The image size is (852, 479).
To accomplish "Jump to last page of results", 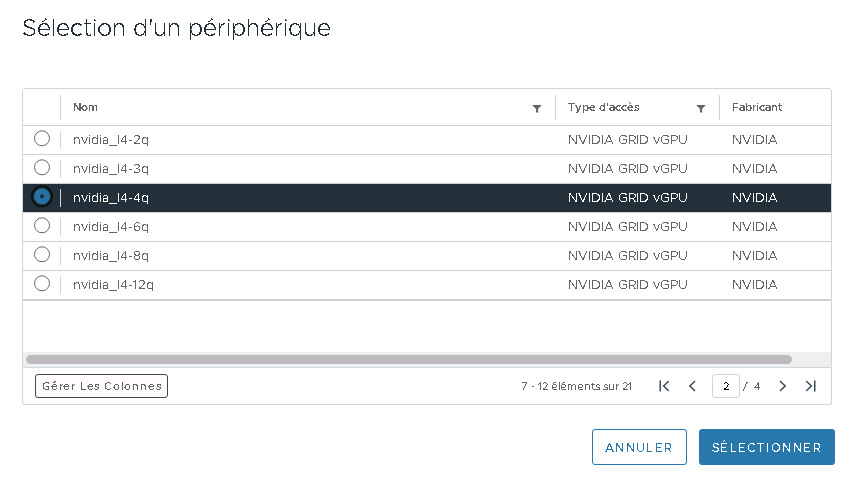I will click(x=811, y=386).
